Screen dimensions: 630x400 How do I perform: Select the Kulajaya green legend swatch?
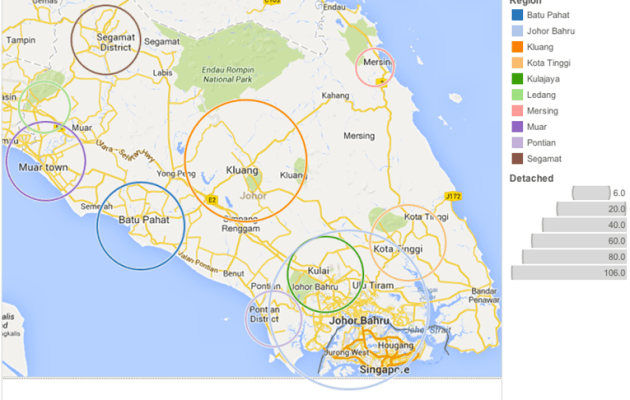[x=517, y=79]
